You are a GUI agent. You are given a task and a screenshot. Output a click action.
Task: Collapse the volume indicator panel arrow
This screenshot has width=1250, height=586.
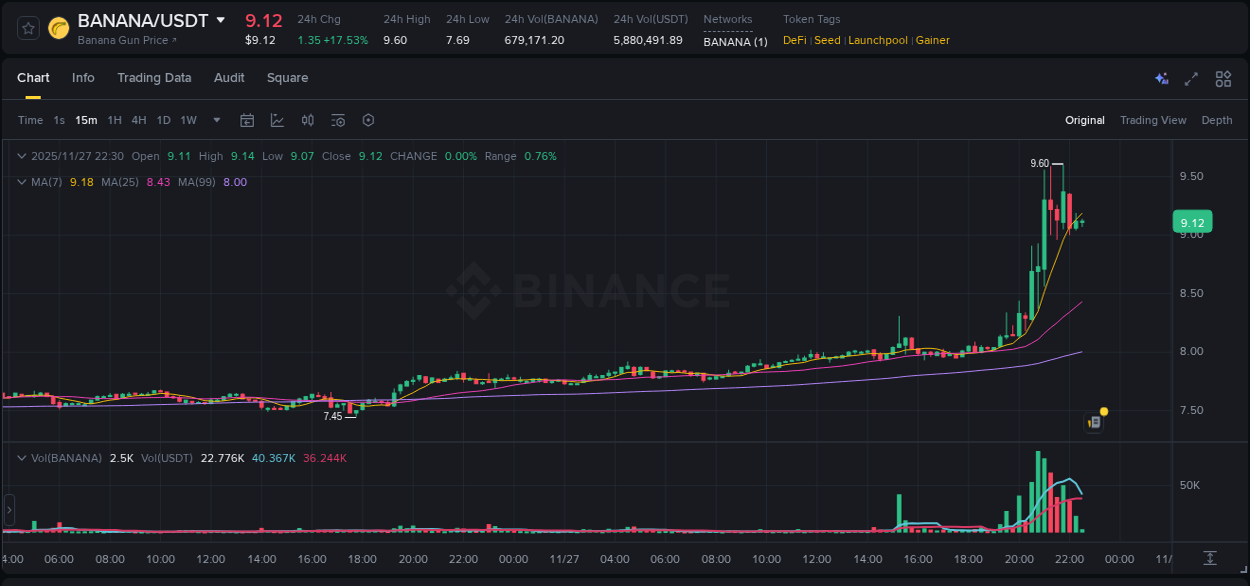21,457
